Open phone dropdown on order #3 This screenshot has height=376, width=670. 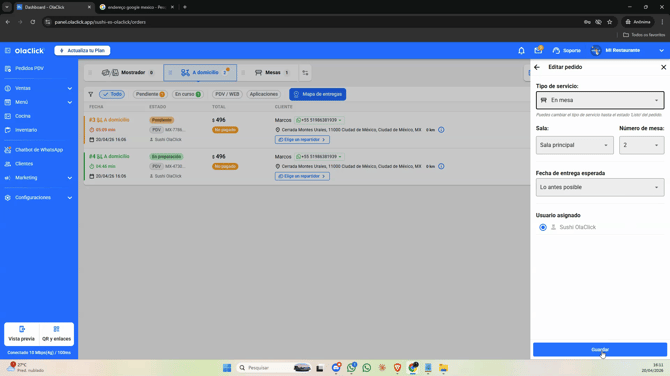coord(319,120)
